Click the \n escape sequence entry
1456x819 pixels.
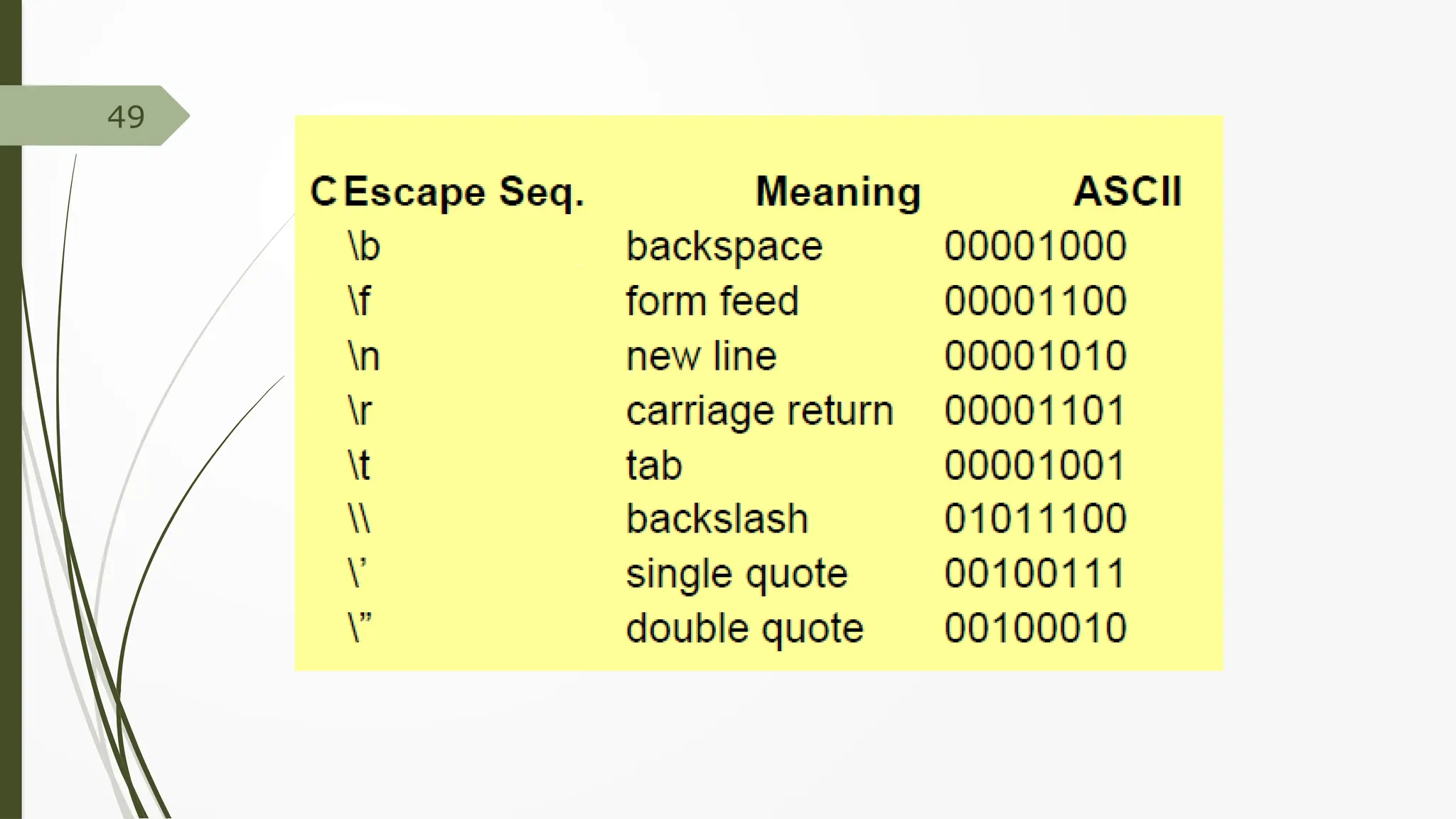click(x=363, y=356)
